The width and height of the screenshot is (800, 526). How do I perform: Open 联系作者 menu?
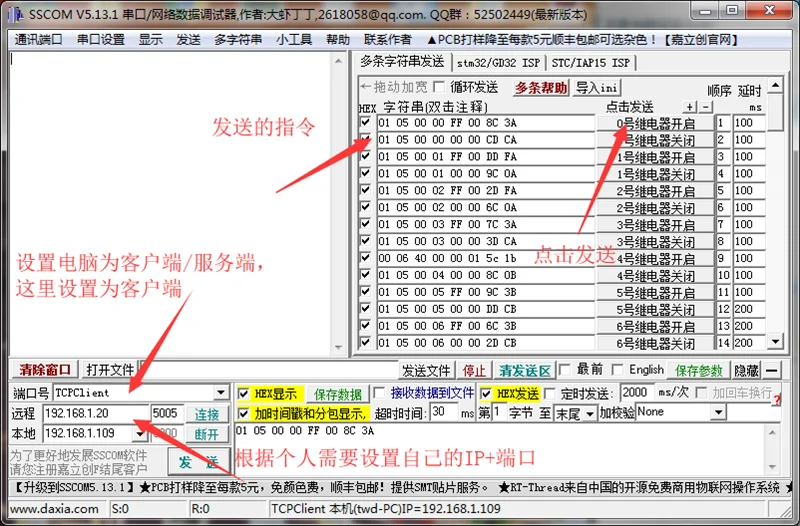pos(387,39)
